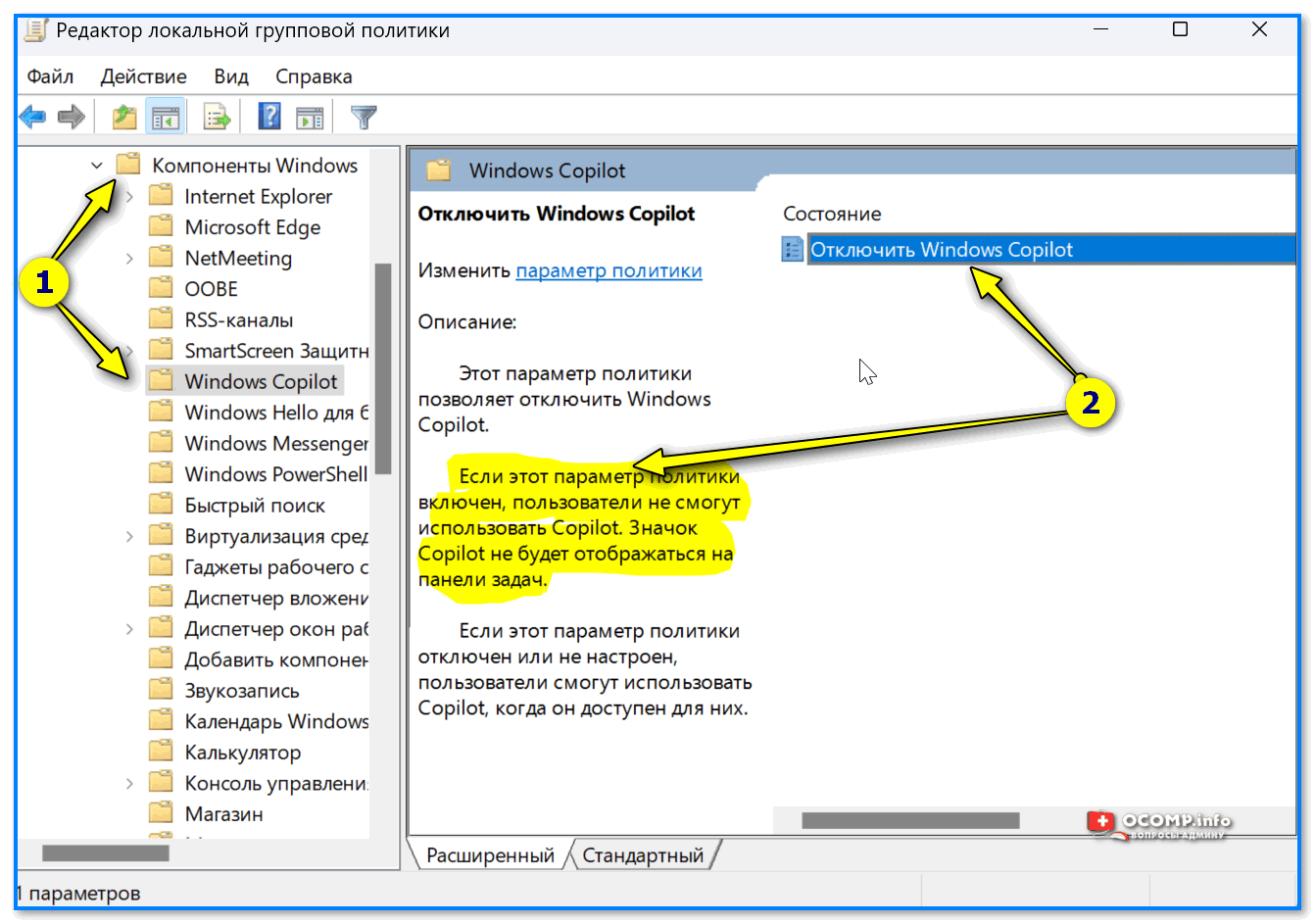Click the folder icon of Microsoft Edge

pos(161,227)
